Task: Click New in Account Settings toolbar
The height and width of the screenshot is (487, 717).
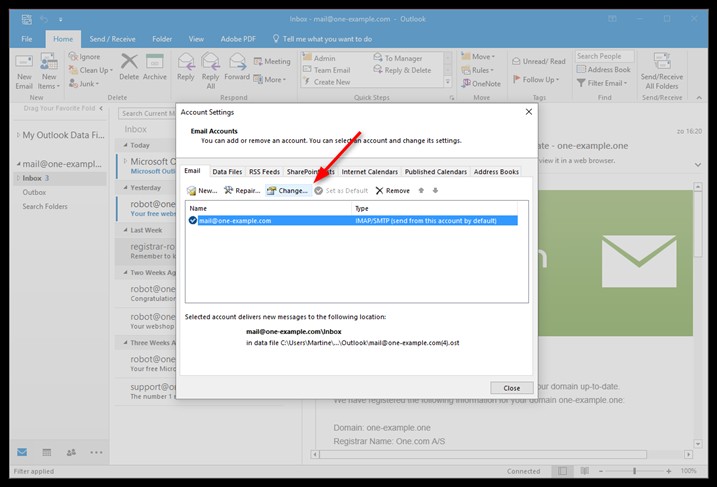Action: point(202,191)
